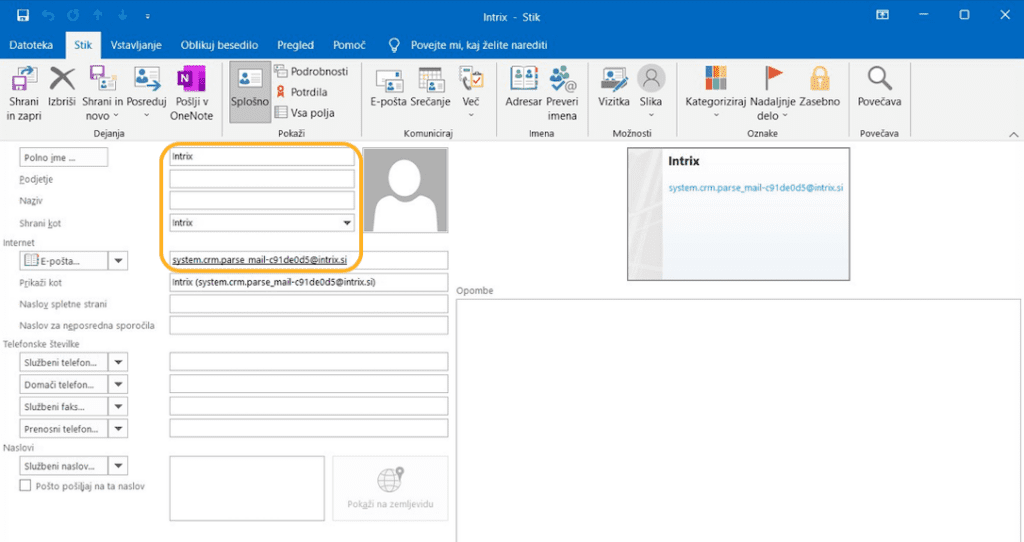Image resolution: width=1024 pixels, height=542 pixels.
Task: Open dropdown next to Službeni faks
Action: [118, 407]
